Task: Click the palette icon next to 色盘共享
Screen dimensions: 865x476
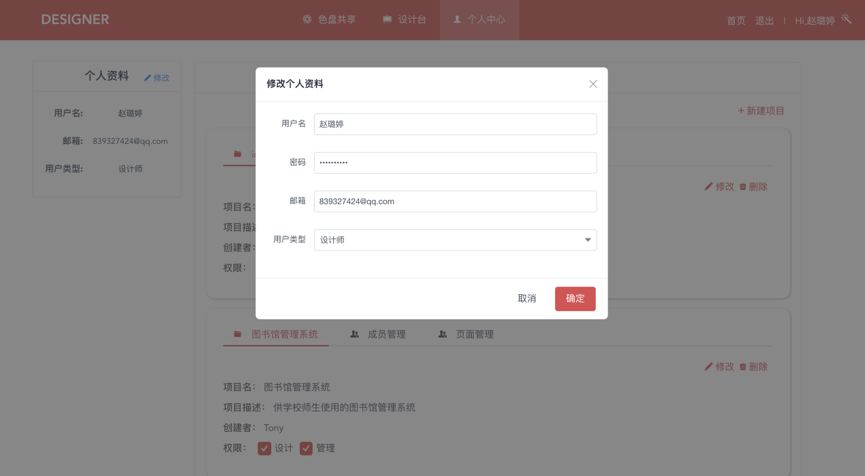Action: [x=307, y=19]
